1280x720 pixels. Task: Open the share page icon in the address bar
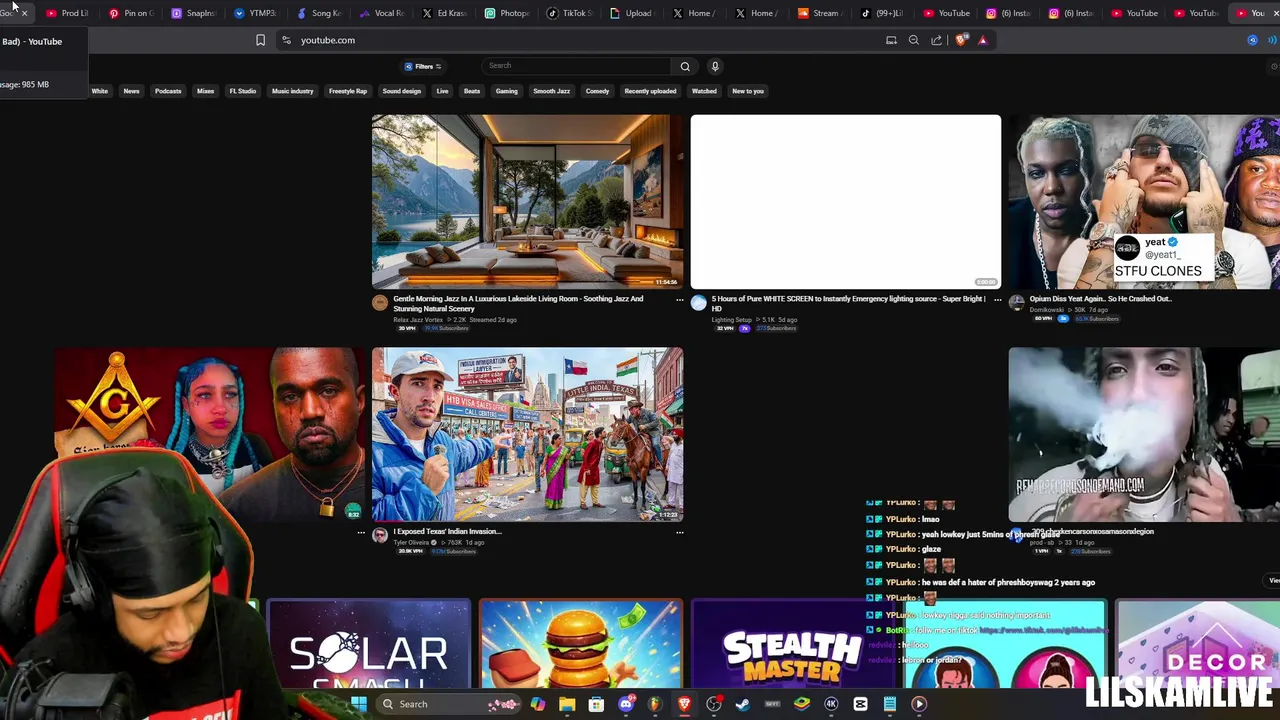[x=936, y=40]
